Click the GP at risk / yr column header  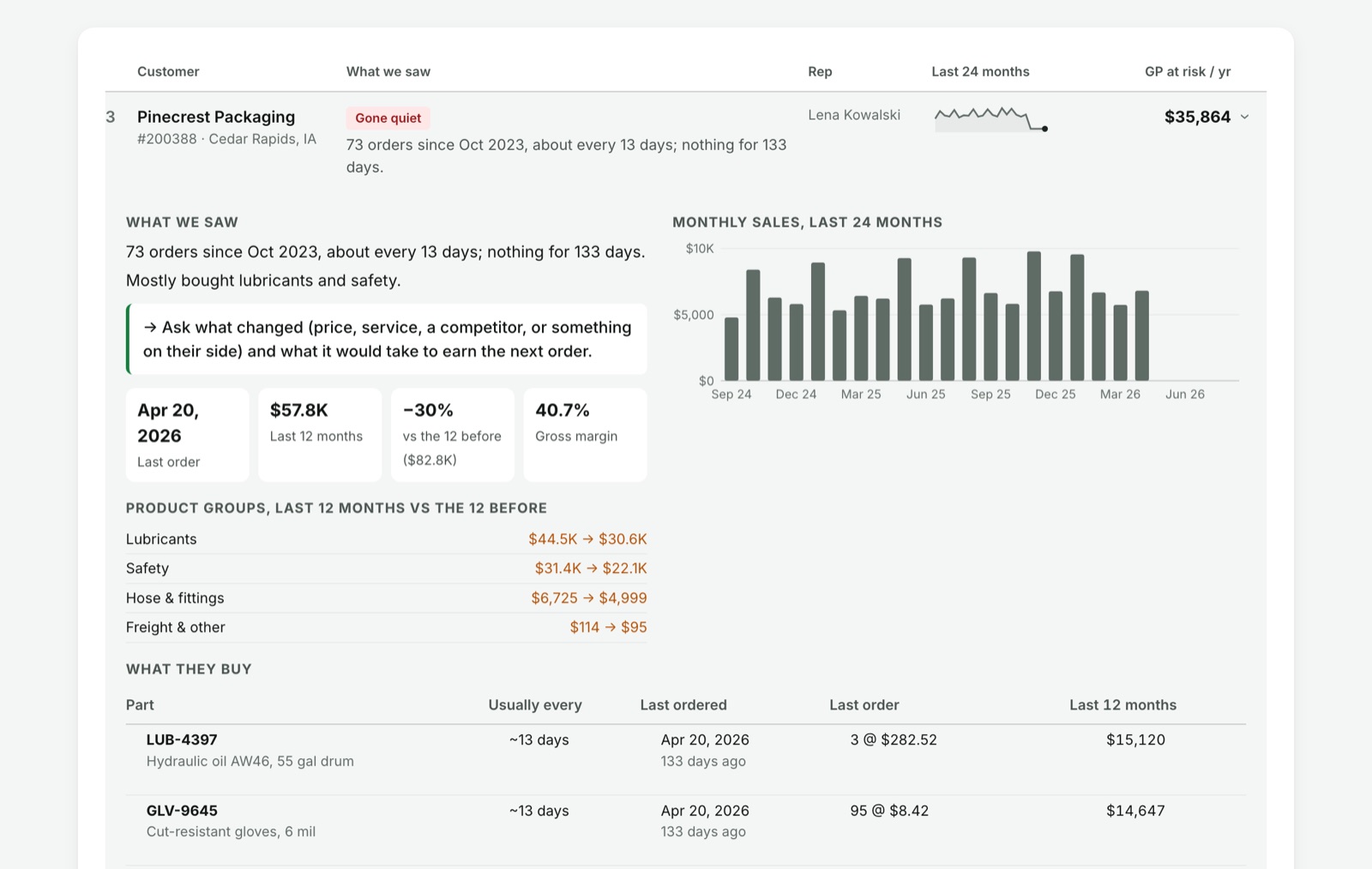click(1188, 71)
